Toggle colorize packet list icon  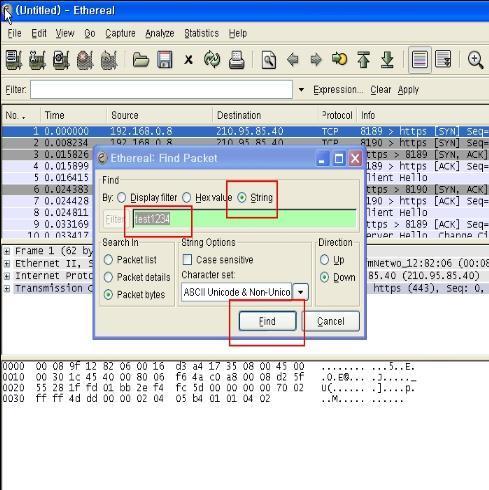(420, 60)
